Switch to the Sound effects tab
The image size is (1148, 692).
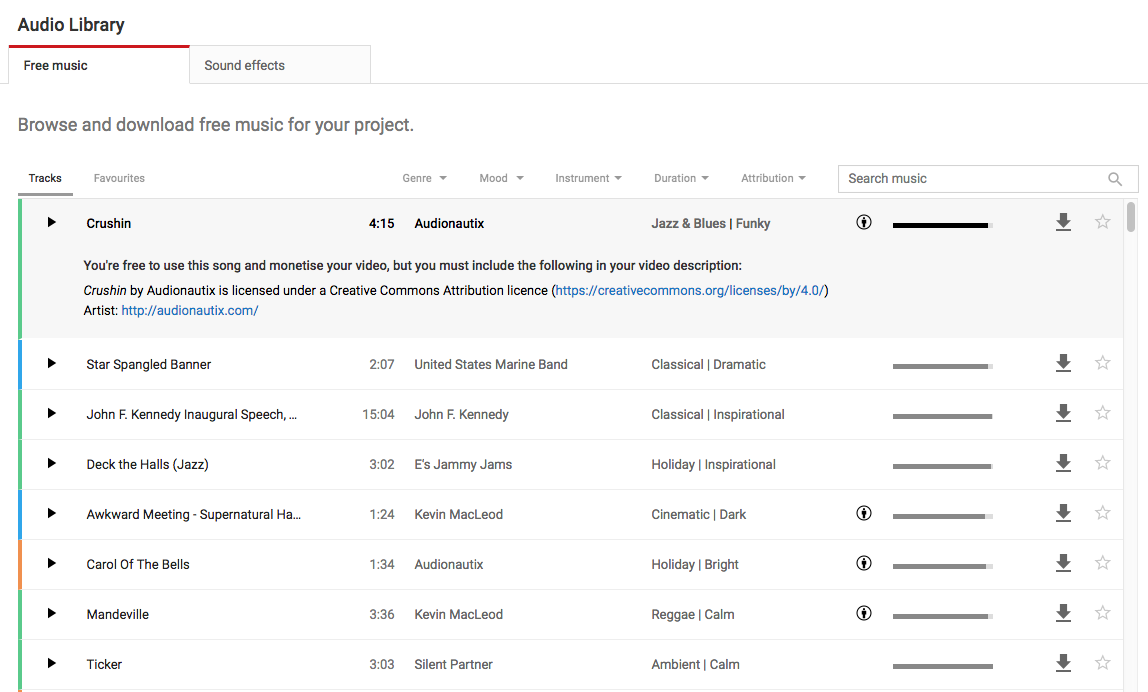click(x=245, y=65)
